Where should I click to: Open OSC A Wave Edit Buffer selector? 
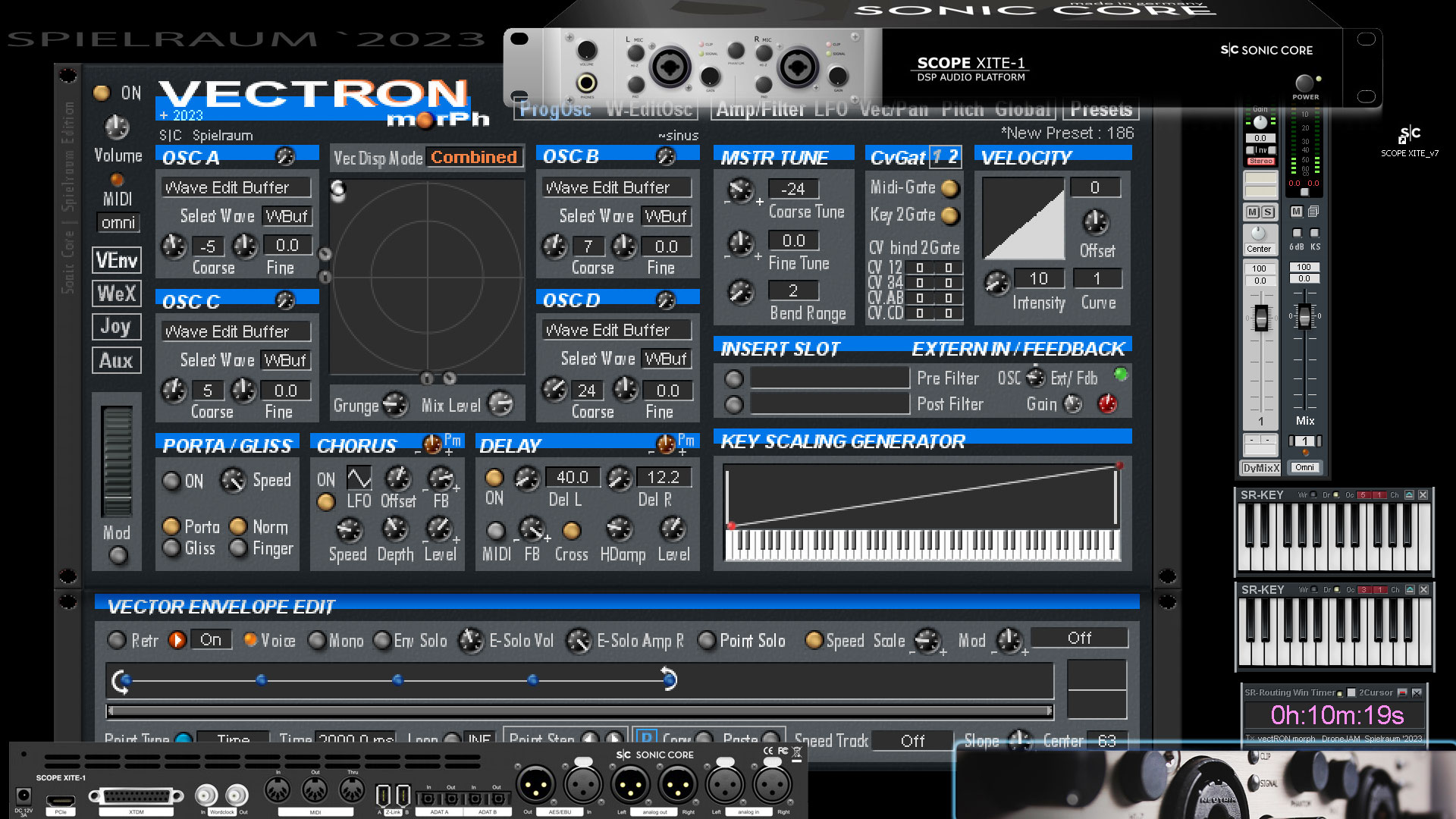pyautogui.click(x=236, y=187)
